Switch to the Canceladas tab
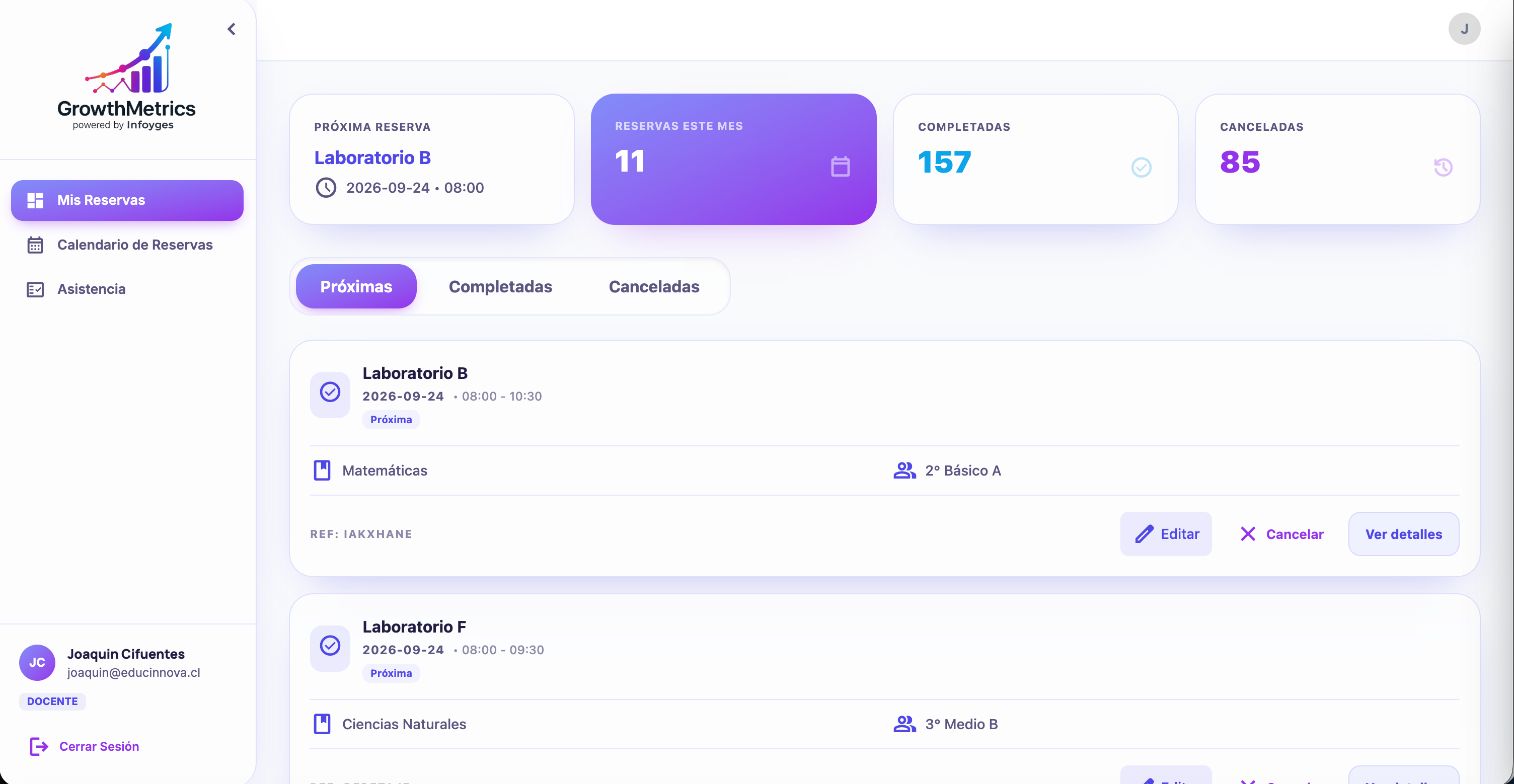This screenshot has height=784, width=1514. click(x=653, y=286)
